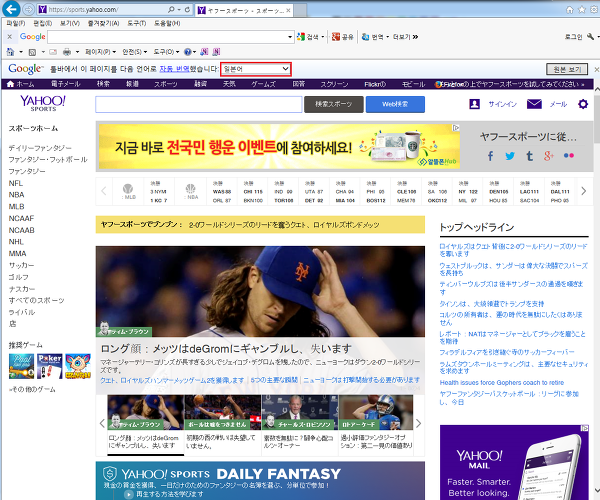Click the home icon in the command bar
600x500 pixels.
(x=10, y=52)
